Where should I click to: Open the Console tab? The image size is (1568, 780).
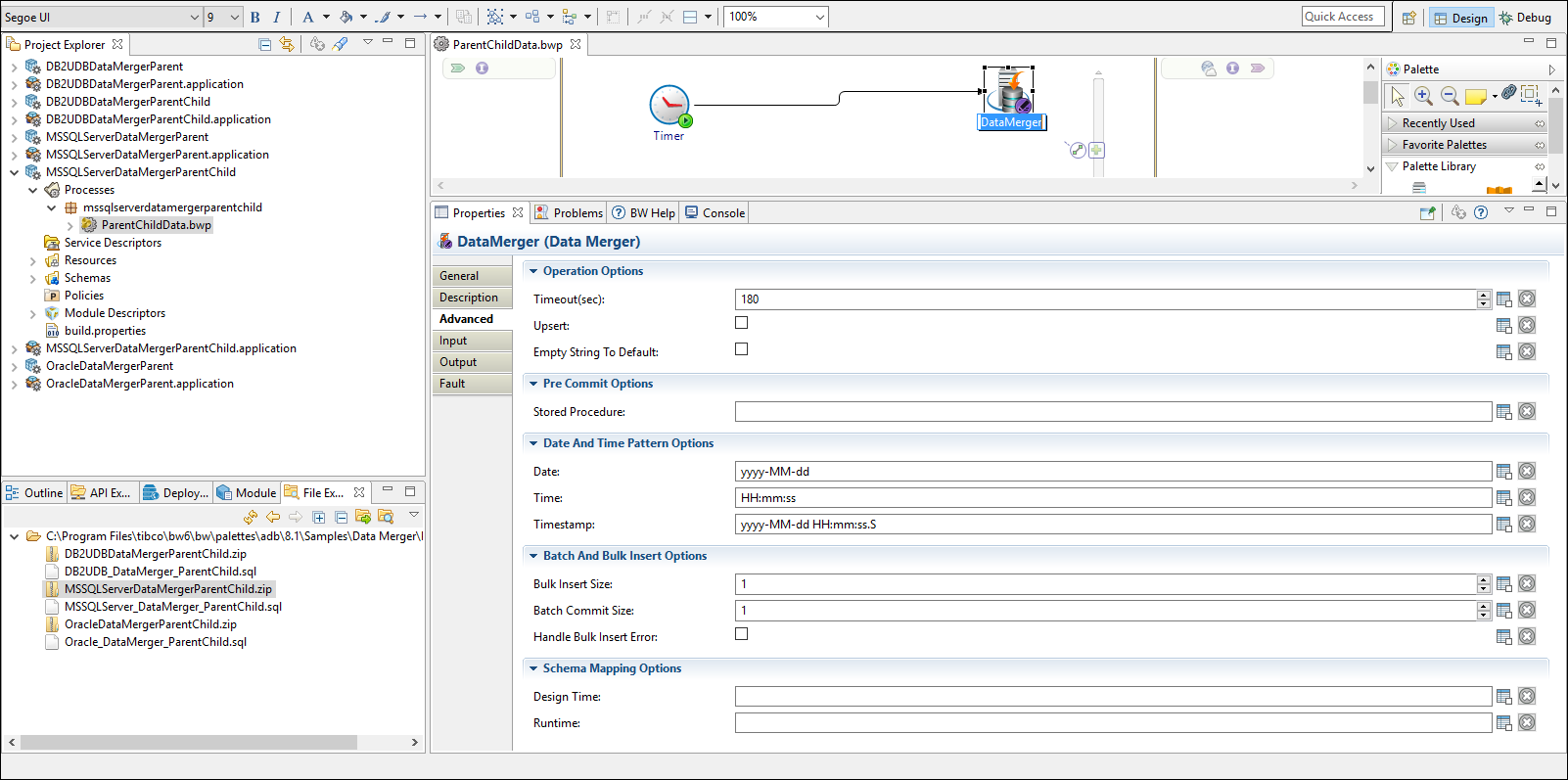point(723,213)
